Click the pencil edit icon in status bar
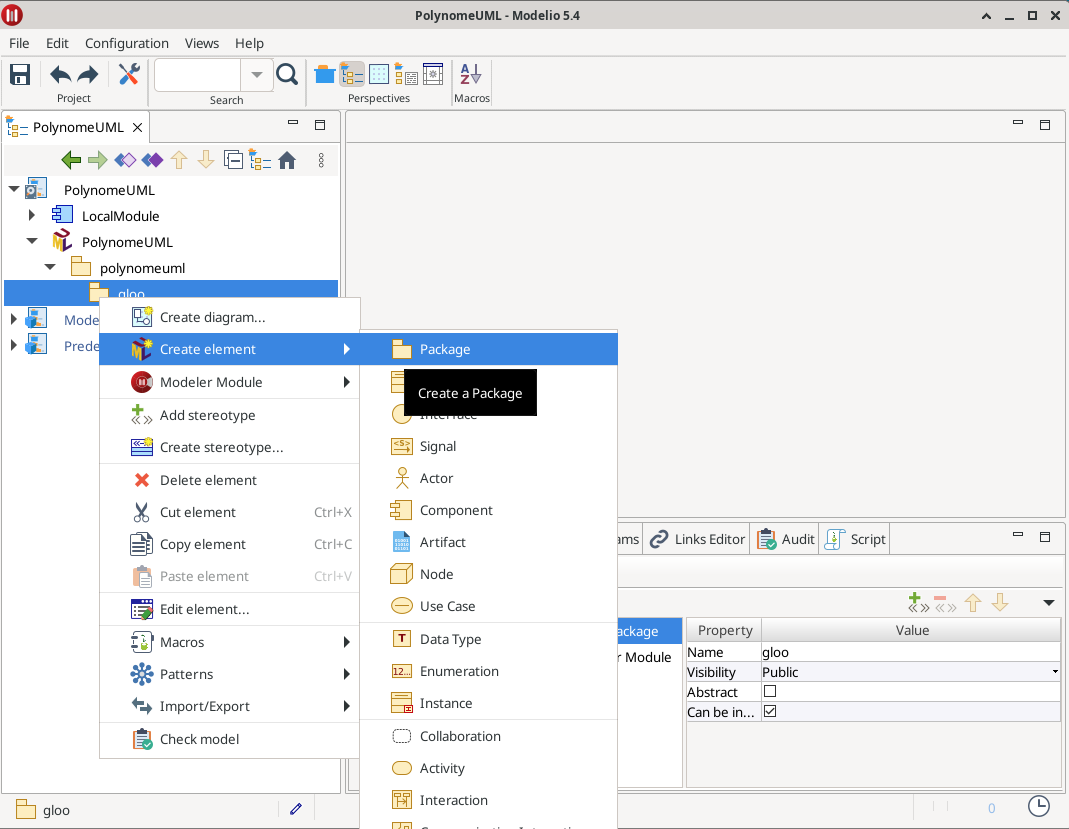The width and height of the screenshot is (1069, 829). (296, 809)
